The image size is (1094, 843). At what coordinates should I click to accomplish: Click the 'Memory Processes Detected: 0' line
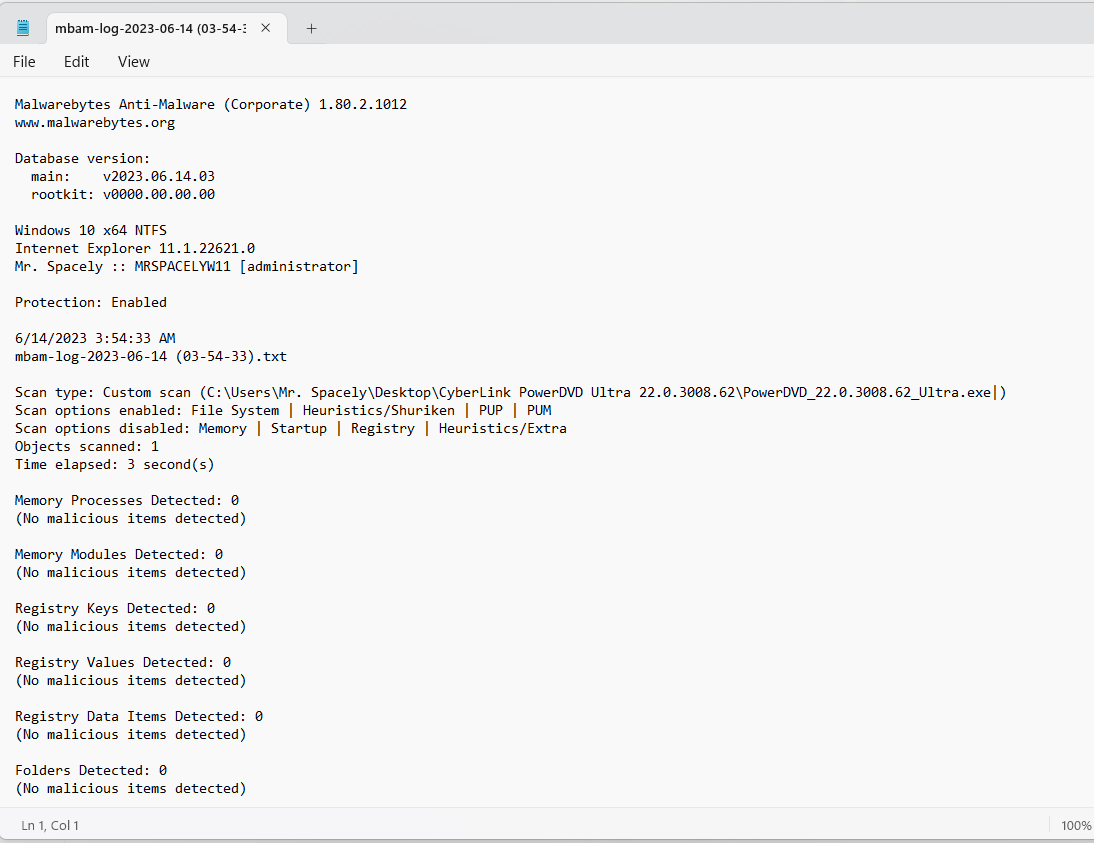tap(127, 500)
